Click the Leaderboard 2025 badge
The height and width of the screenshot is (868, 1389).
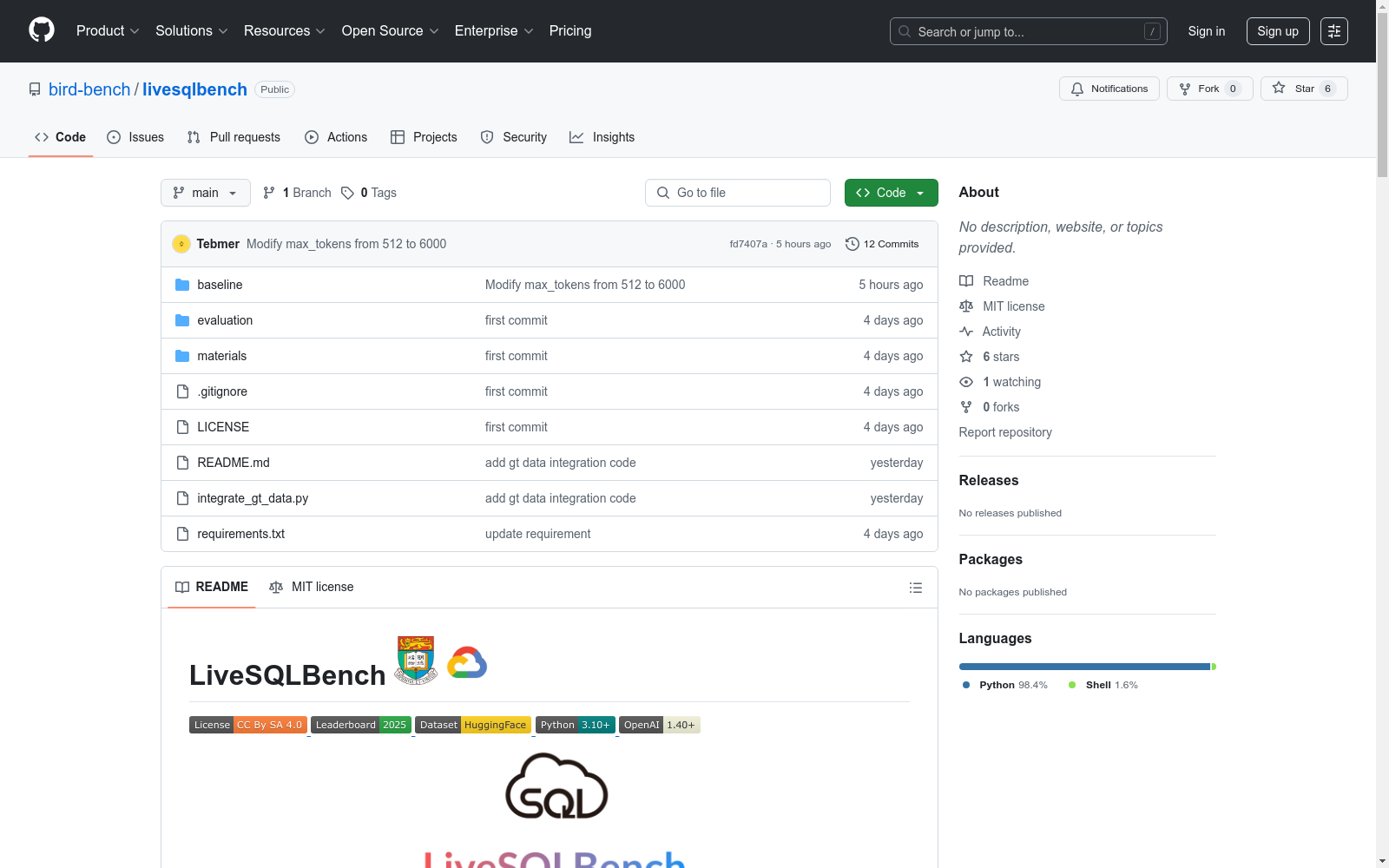(x=361, y=725)
